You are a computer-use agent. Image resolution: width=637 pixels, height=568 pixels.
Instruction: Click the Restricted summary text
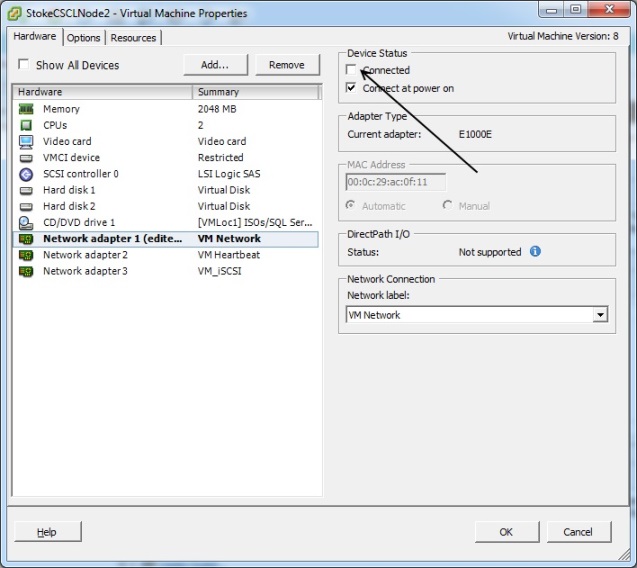(221, 158)
